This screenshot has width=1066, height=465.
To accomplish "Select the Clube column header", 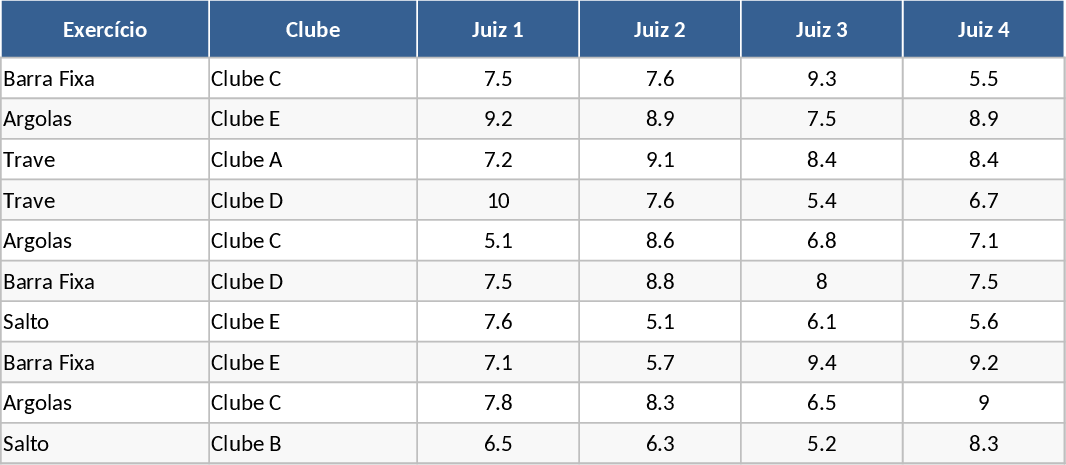I will [313, 30].
